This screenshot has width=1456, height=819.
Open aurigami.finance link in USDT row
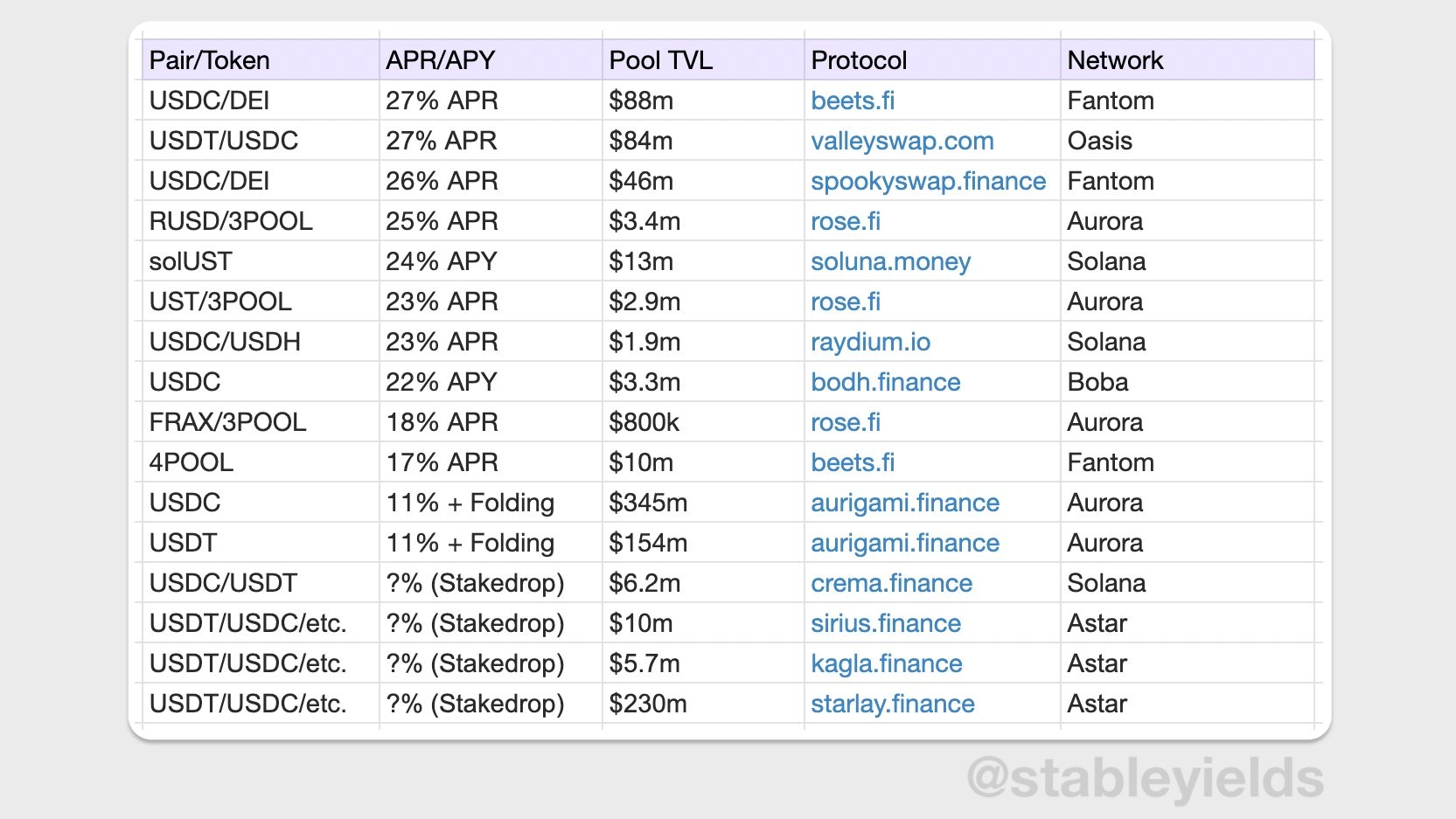coord(905,544)
